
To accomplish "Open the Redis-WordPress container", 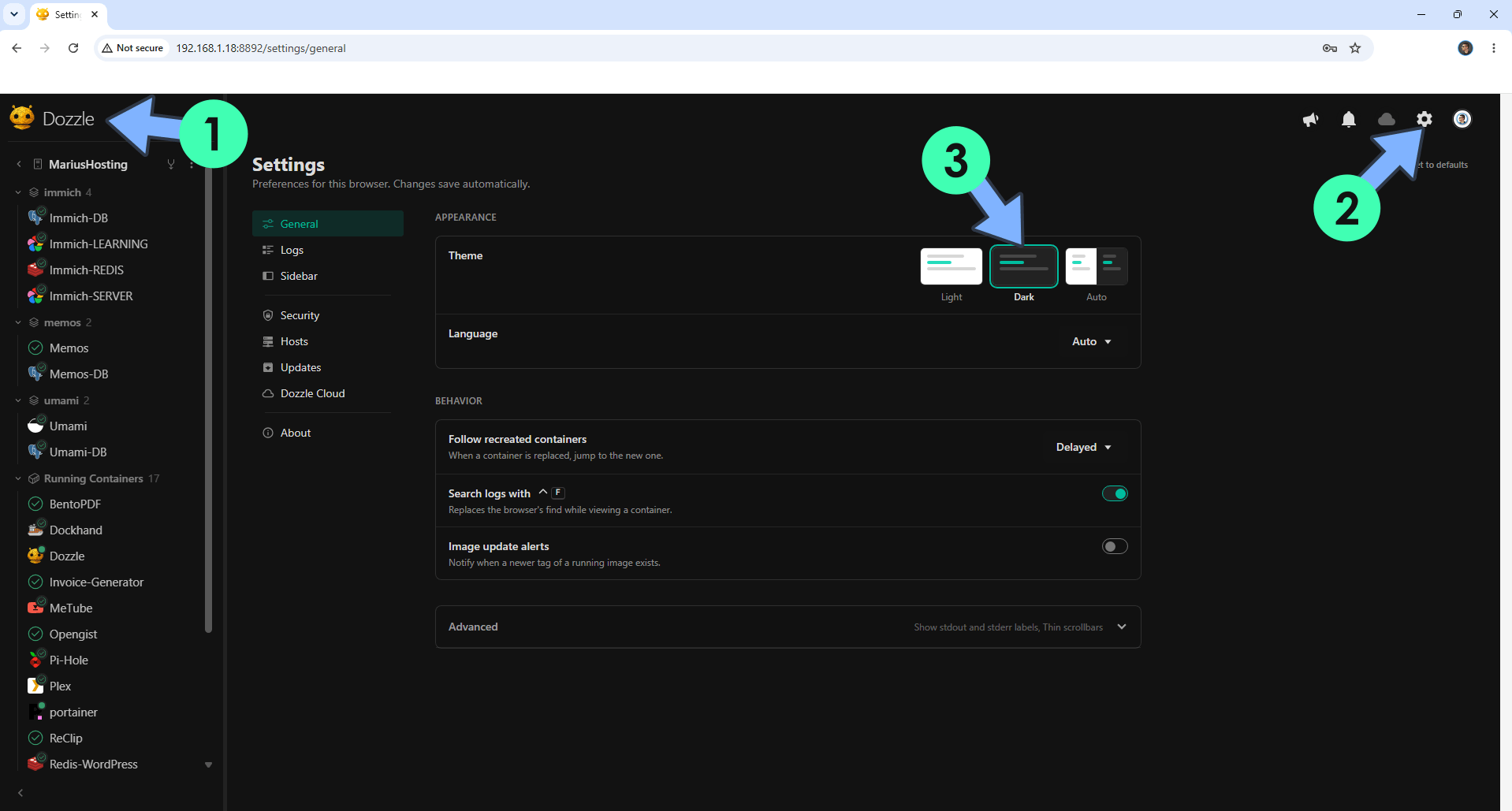I will tap(93, 764).
